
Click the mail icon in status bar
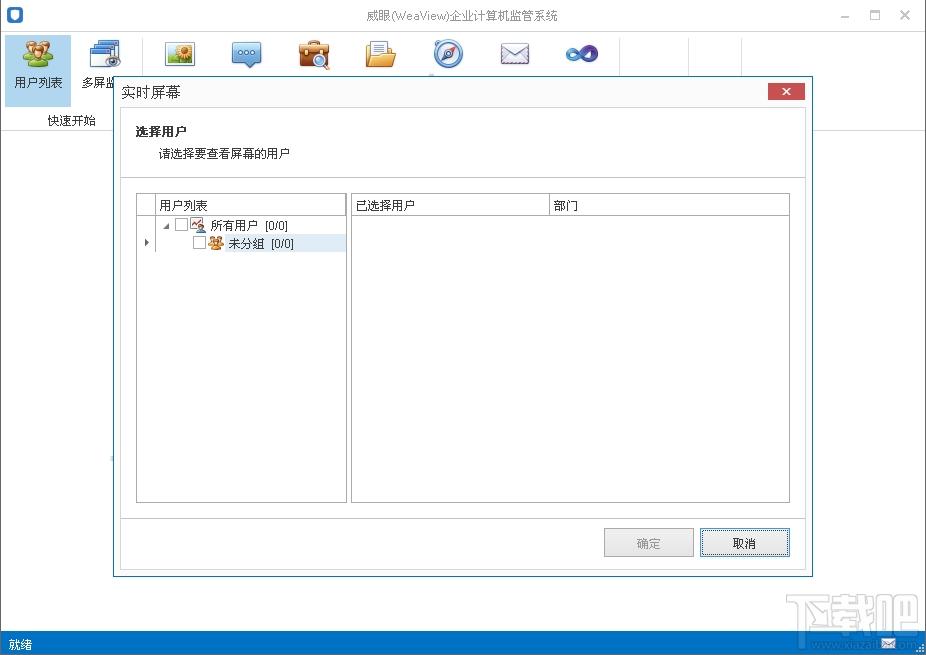tap(888, 643)
